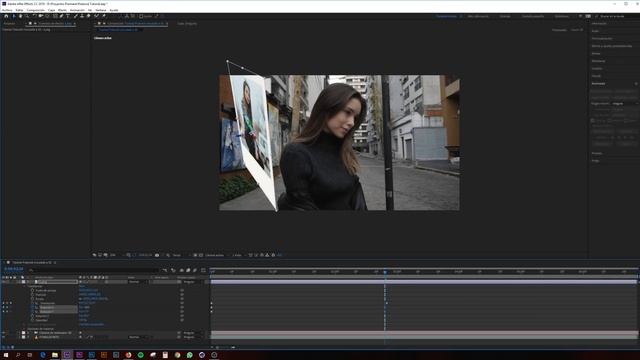Expand the Efectos y ajustes preestablecidos panel

(x=612, y=46)
